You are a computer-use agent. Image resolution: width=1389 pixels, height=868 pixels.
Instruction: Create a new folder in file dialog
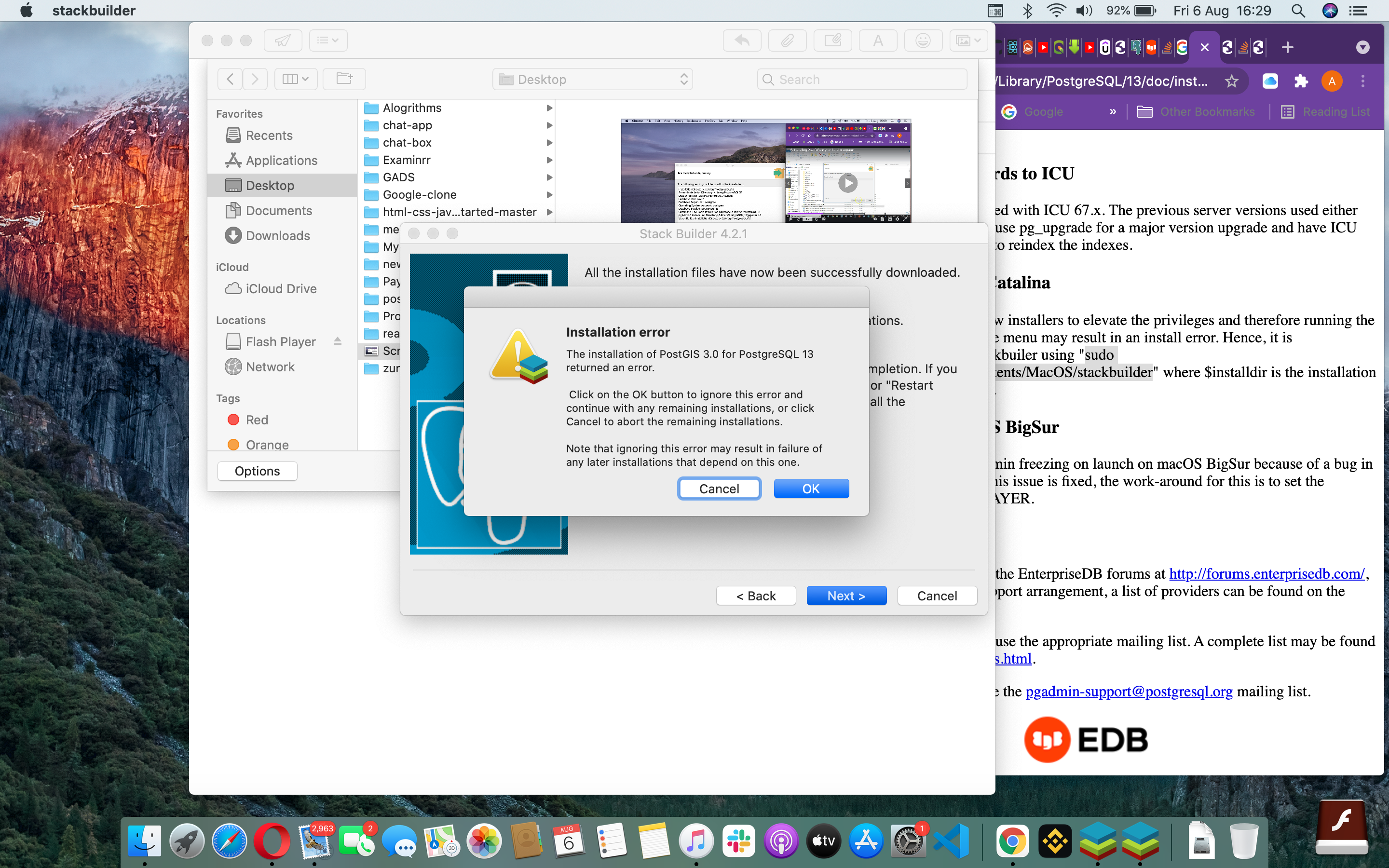(344, 79)
